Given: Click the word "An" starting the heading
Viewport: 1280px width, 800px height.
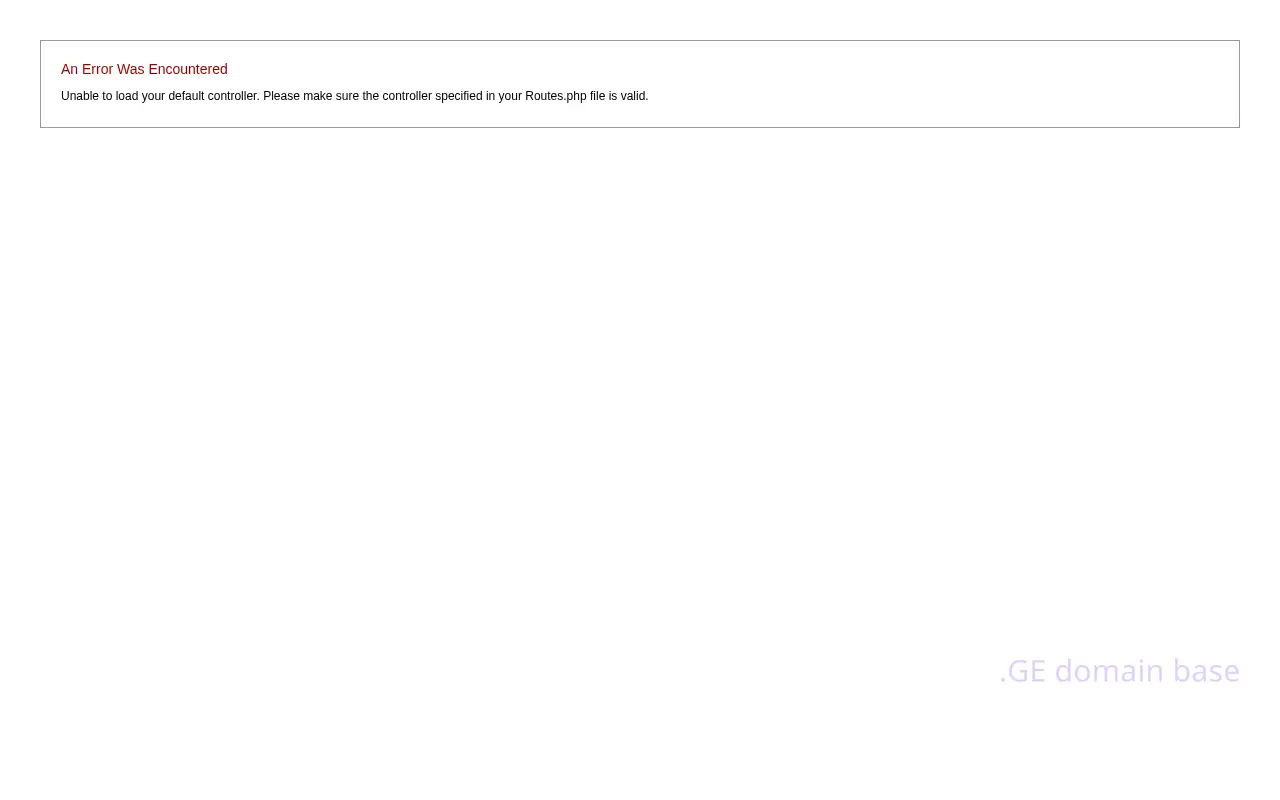Looking at the screenshot, I should click(x=69, y=69).
